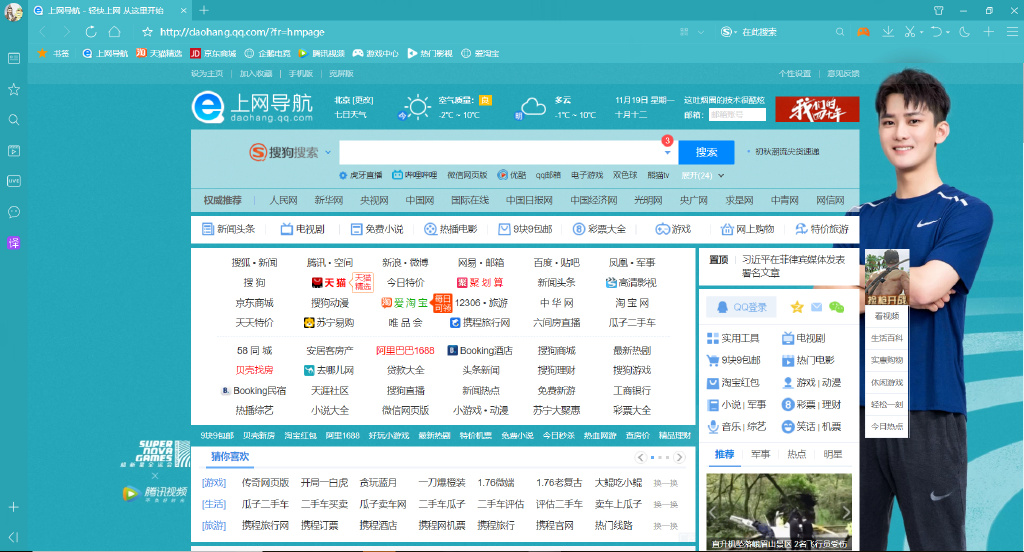The width and height of the screenshot is (1024, 552).
Task: Open the 热门影视 bookmark
Action: [430, 54]
